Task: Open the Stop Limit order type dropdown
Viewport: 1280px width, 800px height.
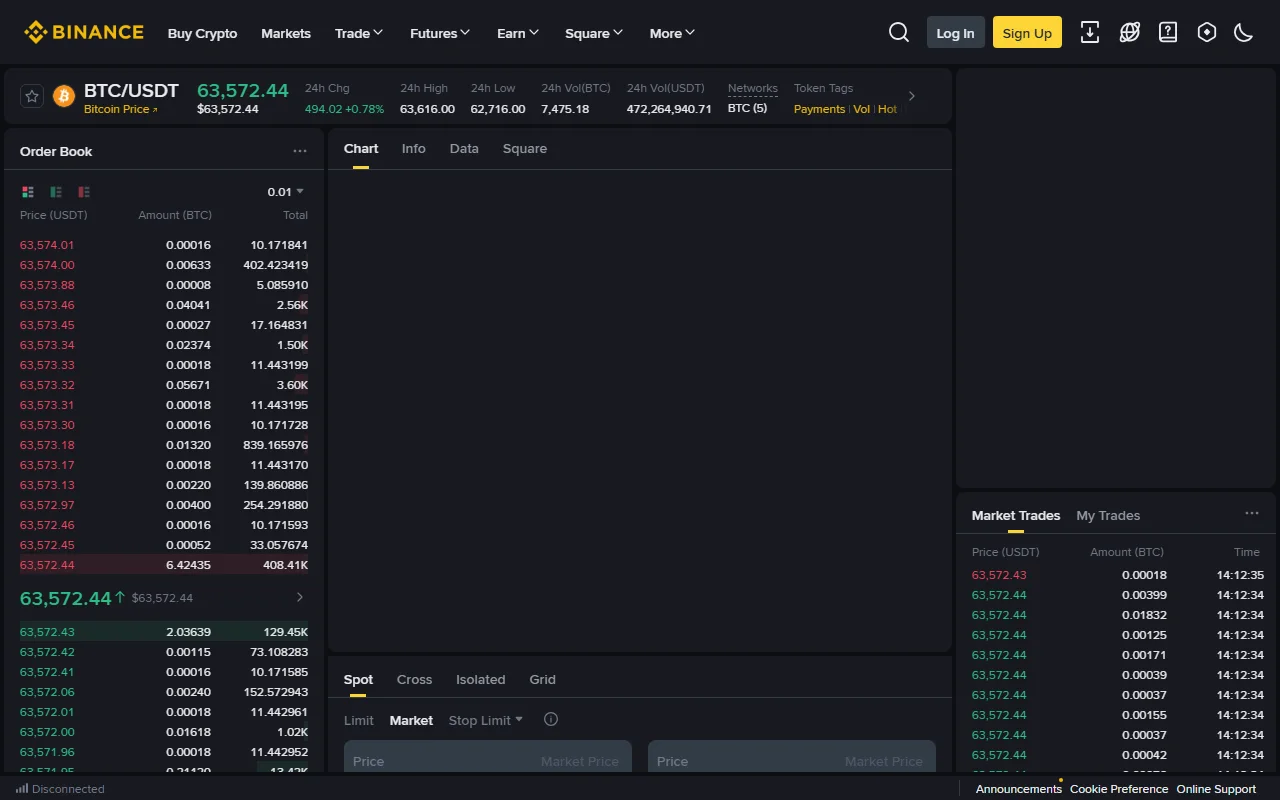Action: click(486, 720)
